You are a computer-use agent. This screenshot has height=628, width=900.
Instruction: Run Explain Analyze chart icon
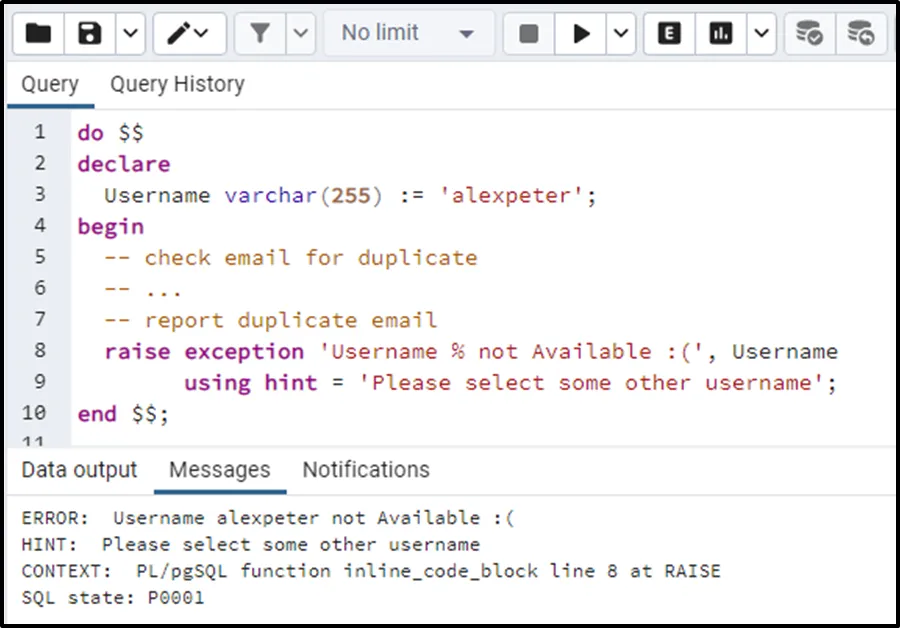coord(721,33)
